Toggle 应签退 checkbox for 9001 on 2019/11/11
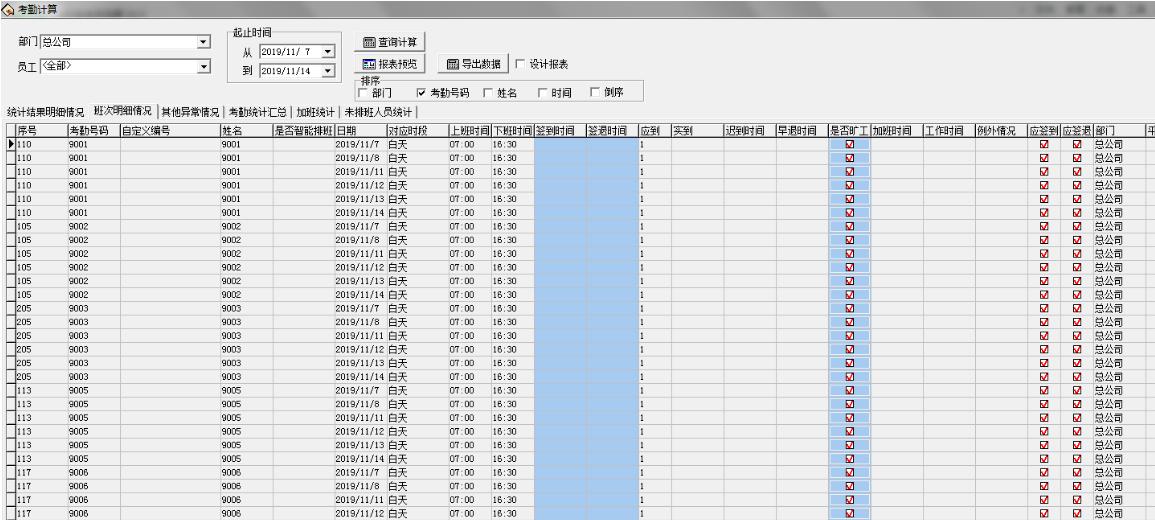The height and width of the screenshot is (520, 1155). 1077,172
